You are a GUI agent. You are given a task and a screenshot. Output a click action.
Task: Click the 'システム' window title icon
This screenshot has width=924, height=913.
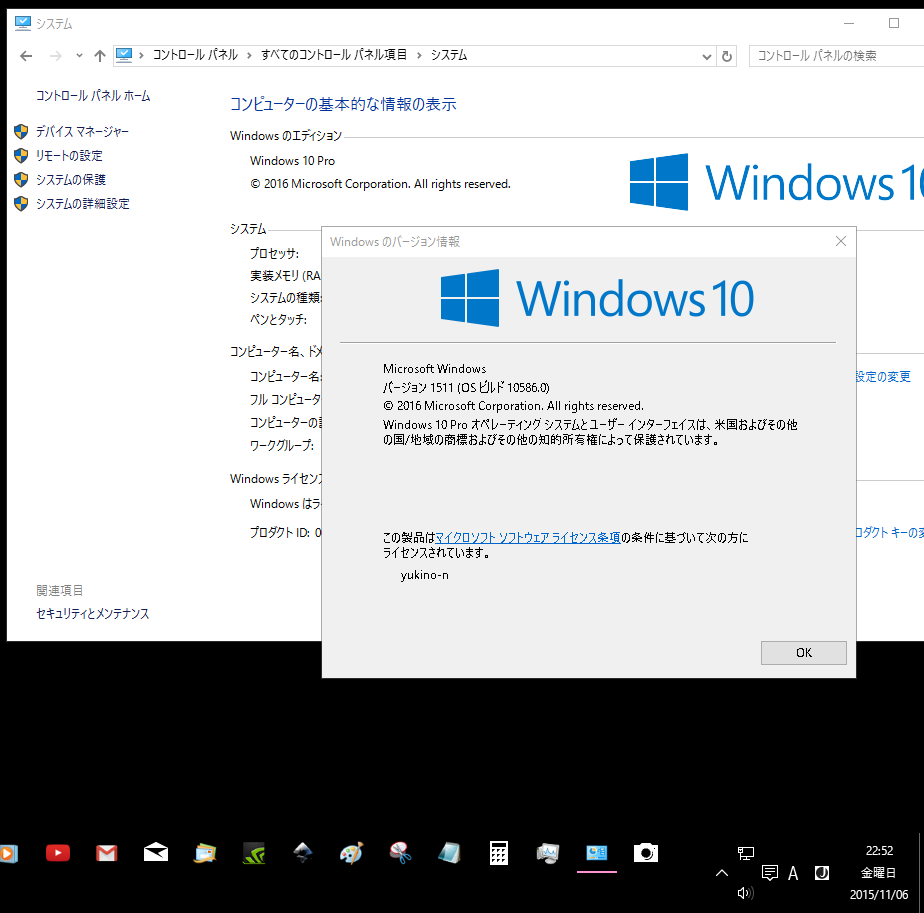(x=22, y=23)
